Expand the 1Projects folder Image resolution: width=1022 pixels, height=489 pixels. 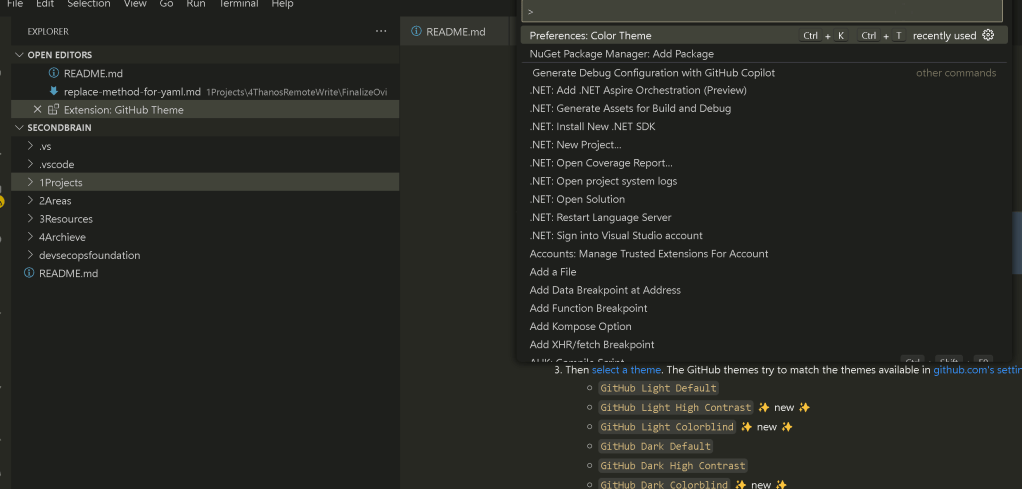(30, 183)
